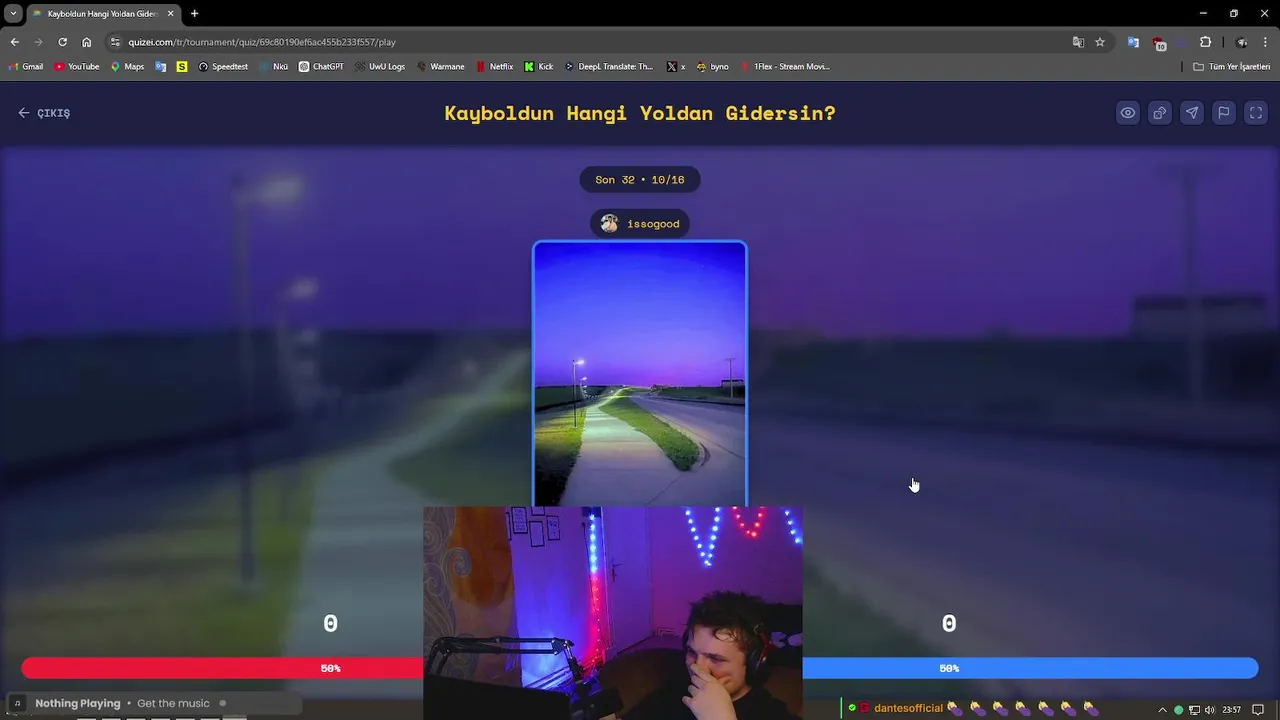
Task: Open the red extension with badge 10
Action: (x=1159, y=43)
